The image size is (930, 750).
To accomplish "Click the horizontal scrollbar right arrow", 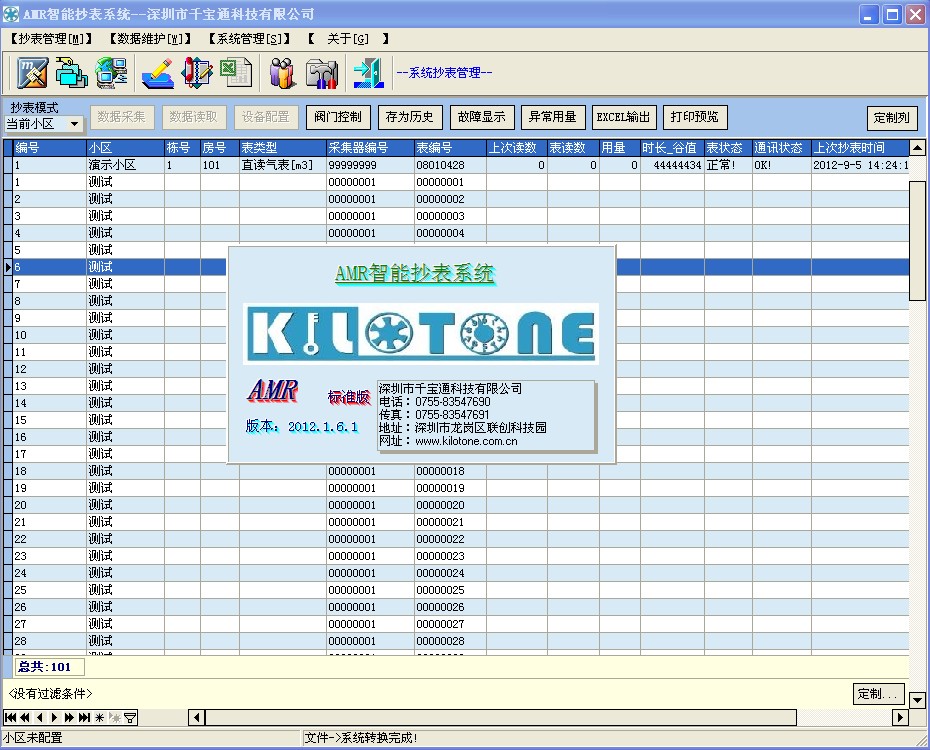I will [x=900, y=717].
